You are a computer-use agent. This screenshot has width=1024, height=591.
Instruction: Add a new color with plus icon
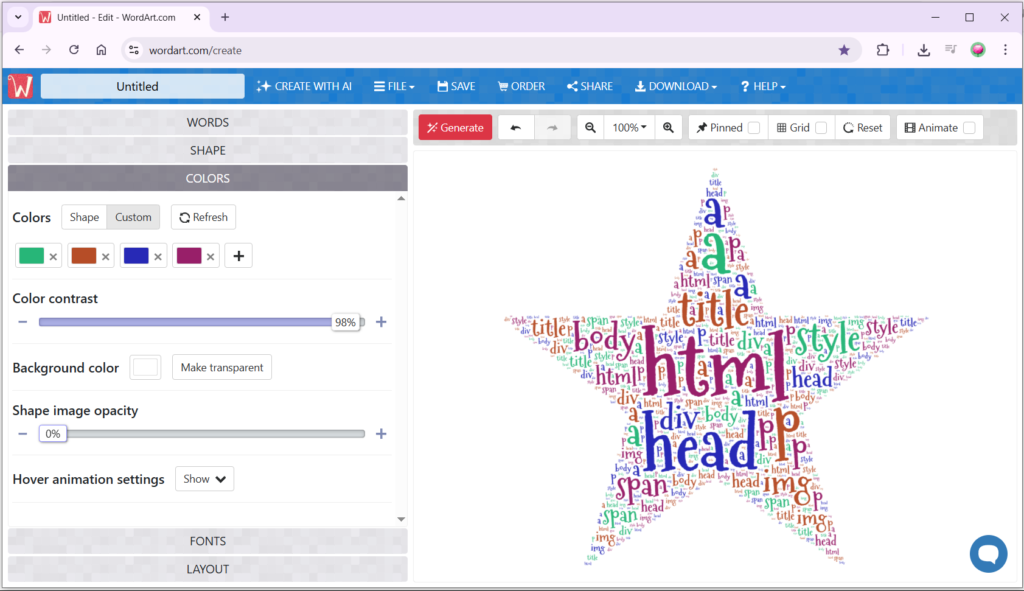tap(238, 256)
